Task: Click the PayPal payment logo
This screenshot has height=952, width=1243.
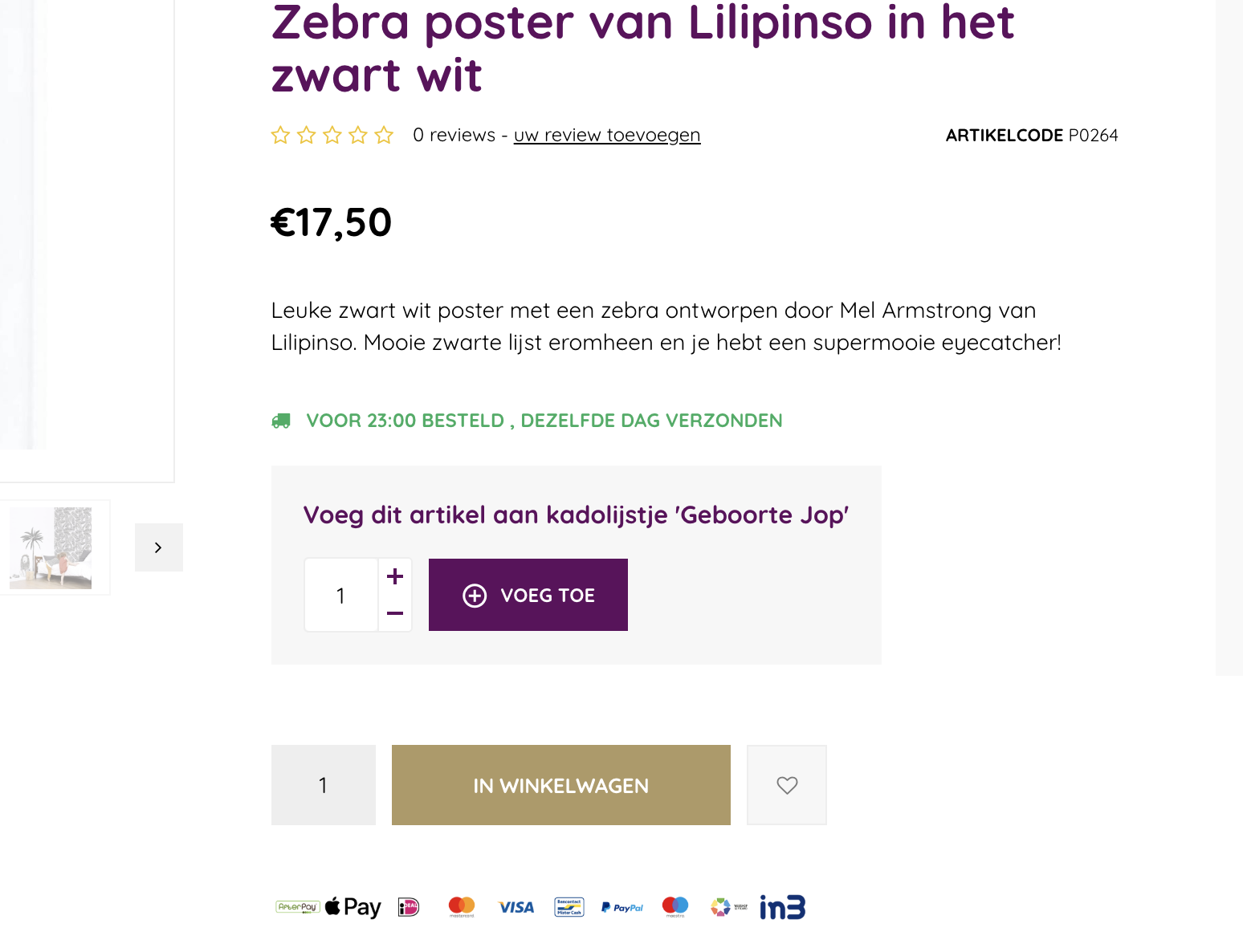Action: point(622,908)
